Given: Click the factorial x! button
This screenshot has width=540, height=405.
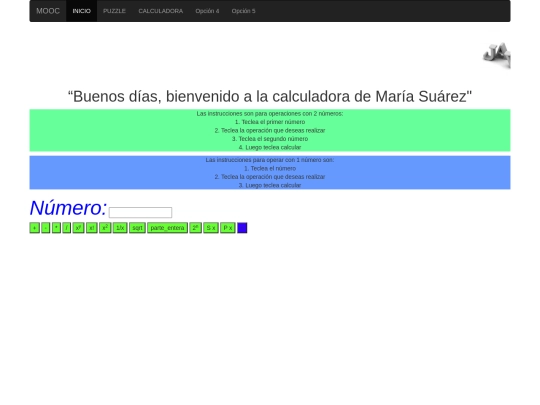Looking at the screenshot, I should pos(92,228).
